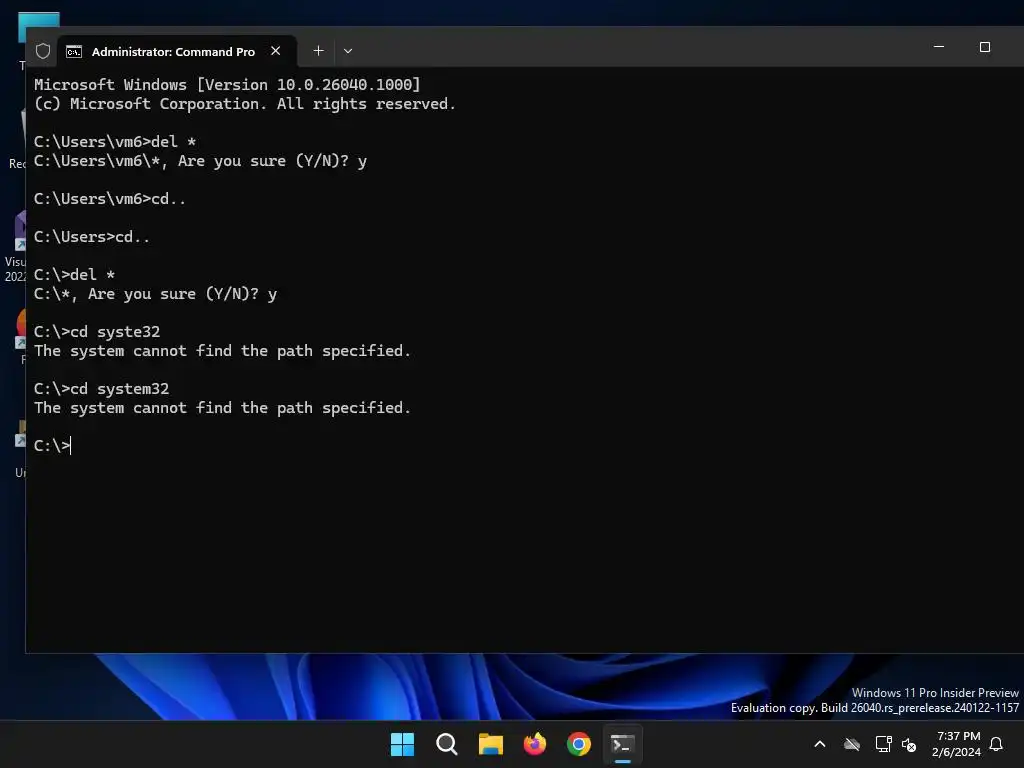The height and width of the screenshot is (768, 1024).
Task: Show hidden system tray icons
Action: (820, 744)
